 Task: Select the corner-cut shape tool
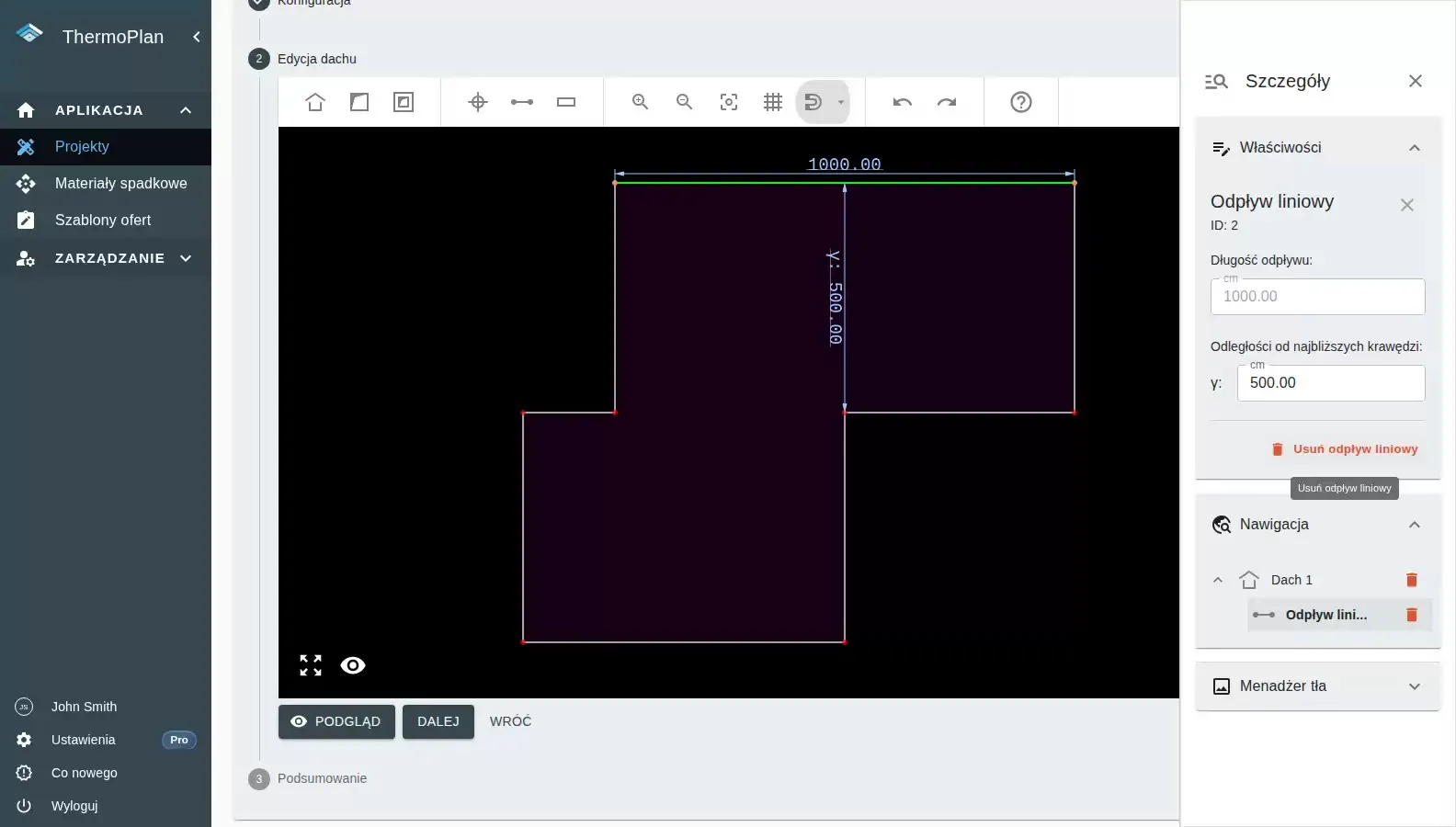click(359, 102)
